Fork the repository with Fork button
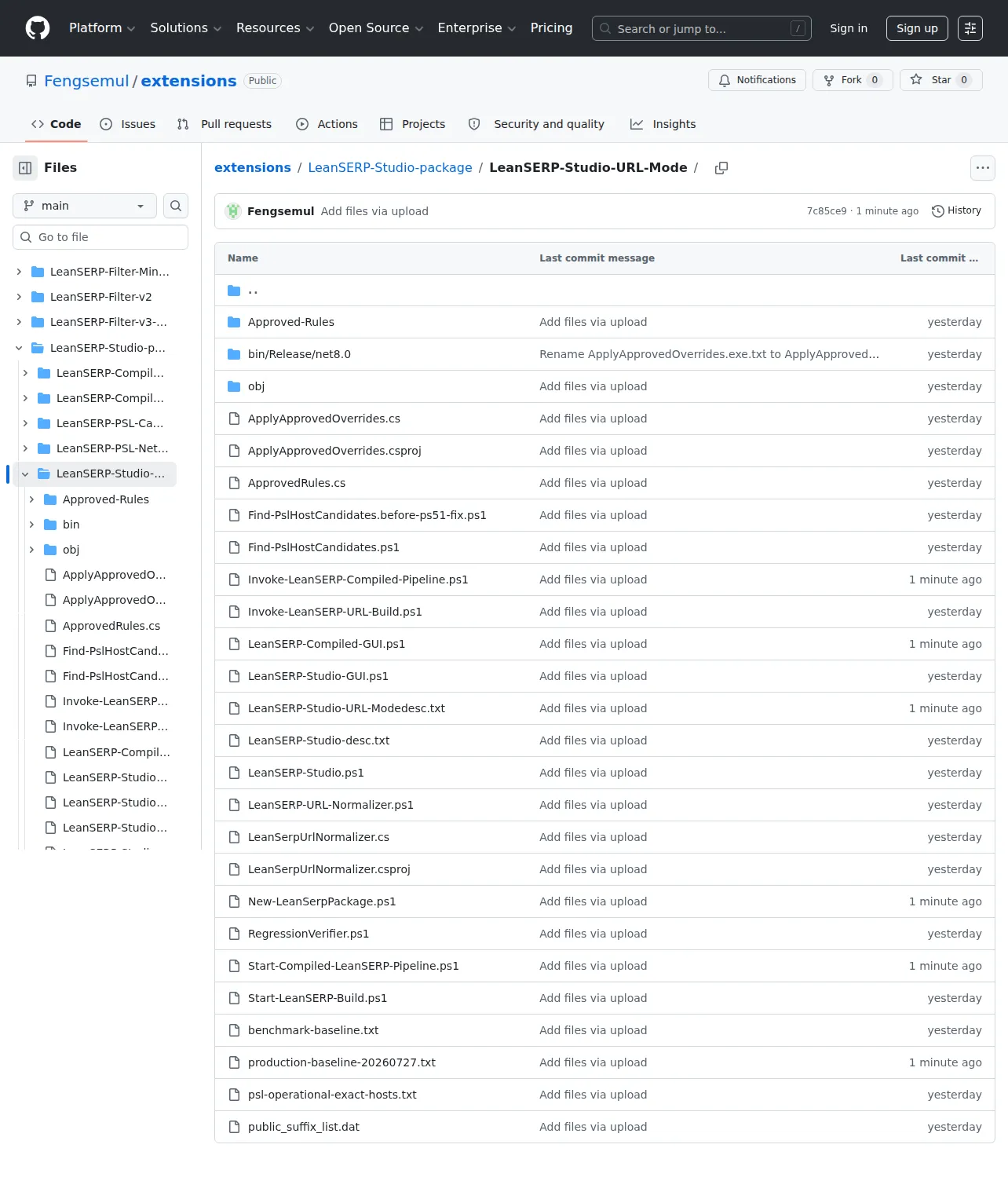 click(x=853, y=80)
